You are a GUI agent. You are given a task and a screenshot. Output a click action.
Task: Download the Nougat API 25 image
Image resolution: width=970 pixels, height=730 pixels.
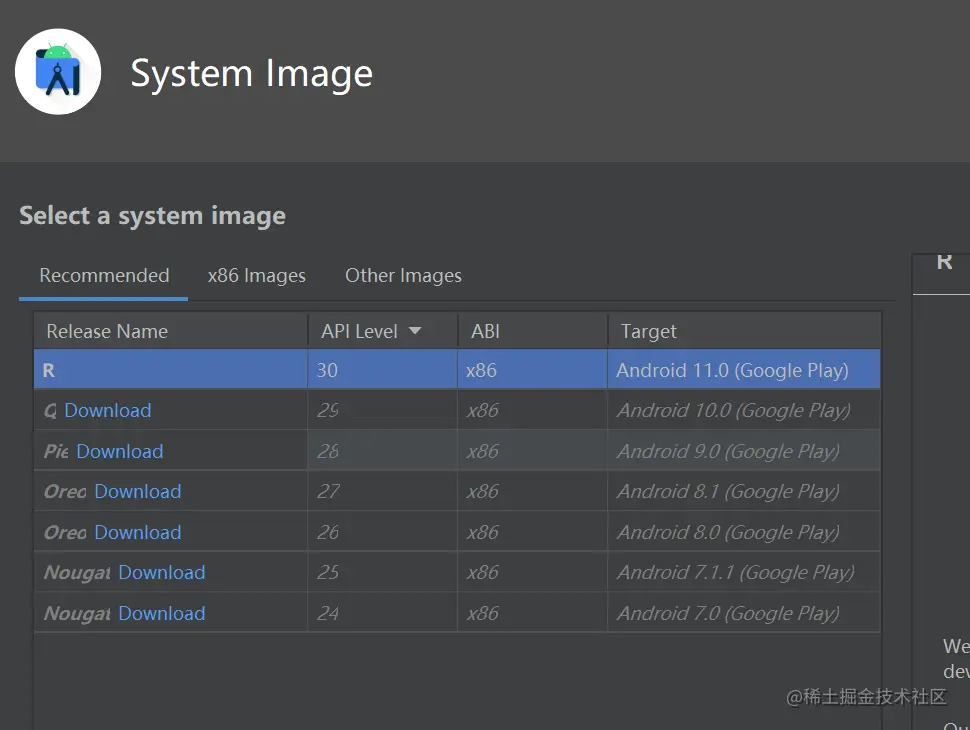point(162,573)
